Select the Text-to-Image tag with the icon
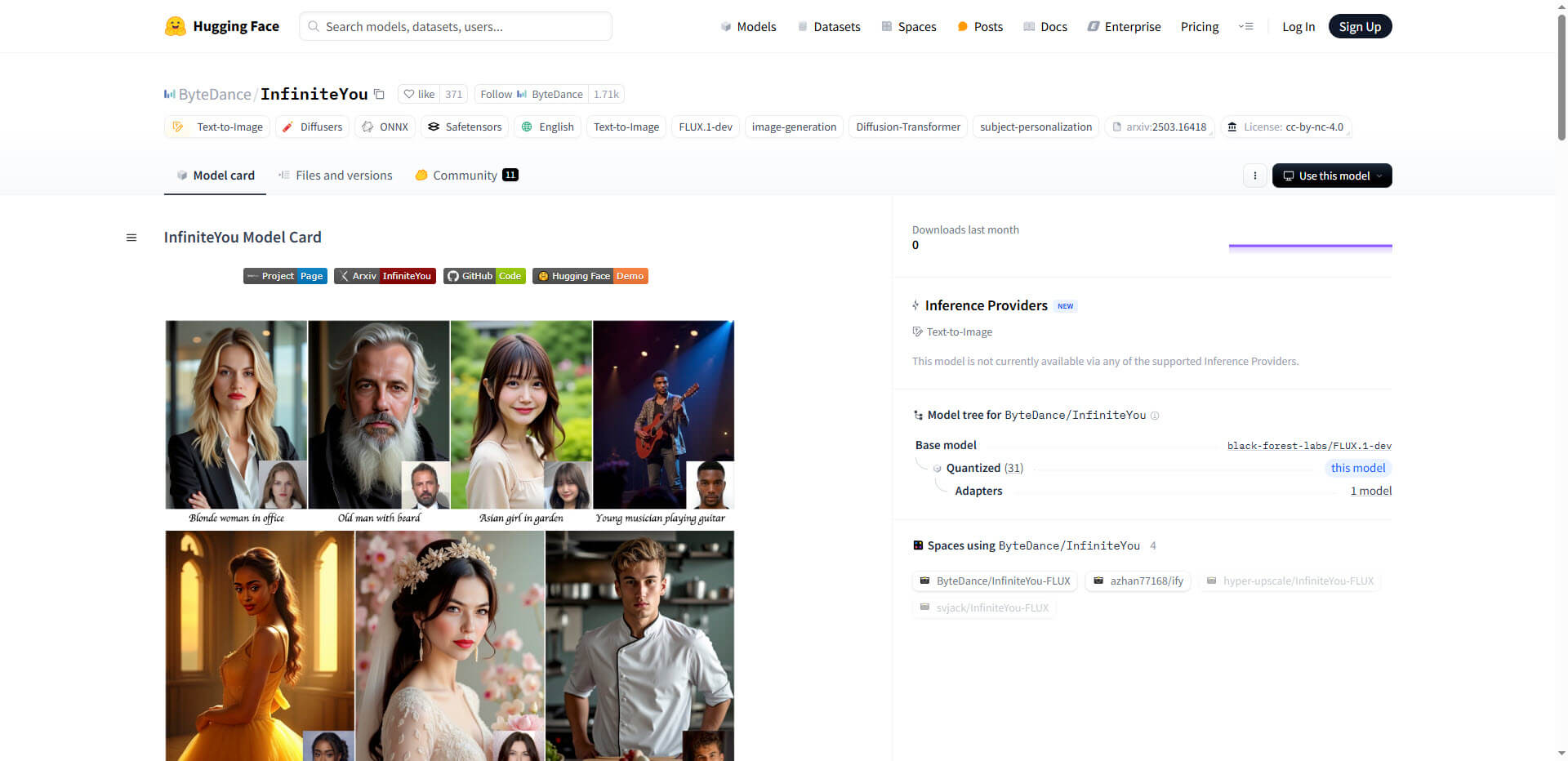This screenshot has width=1568, height=761. point(217,127)
